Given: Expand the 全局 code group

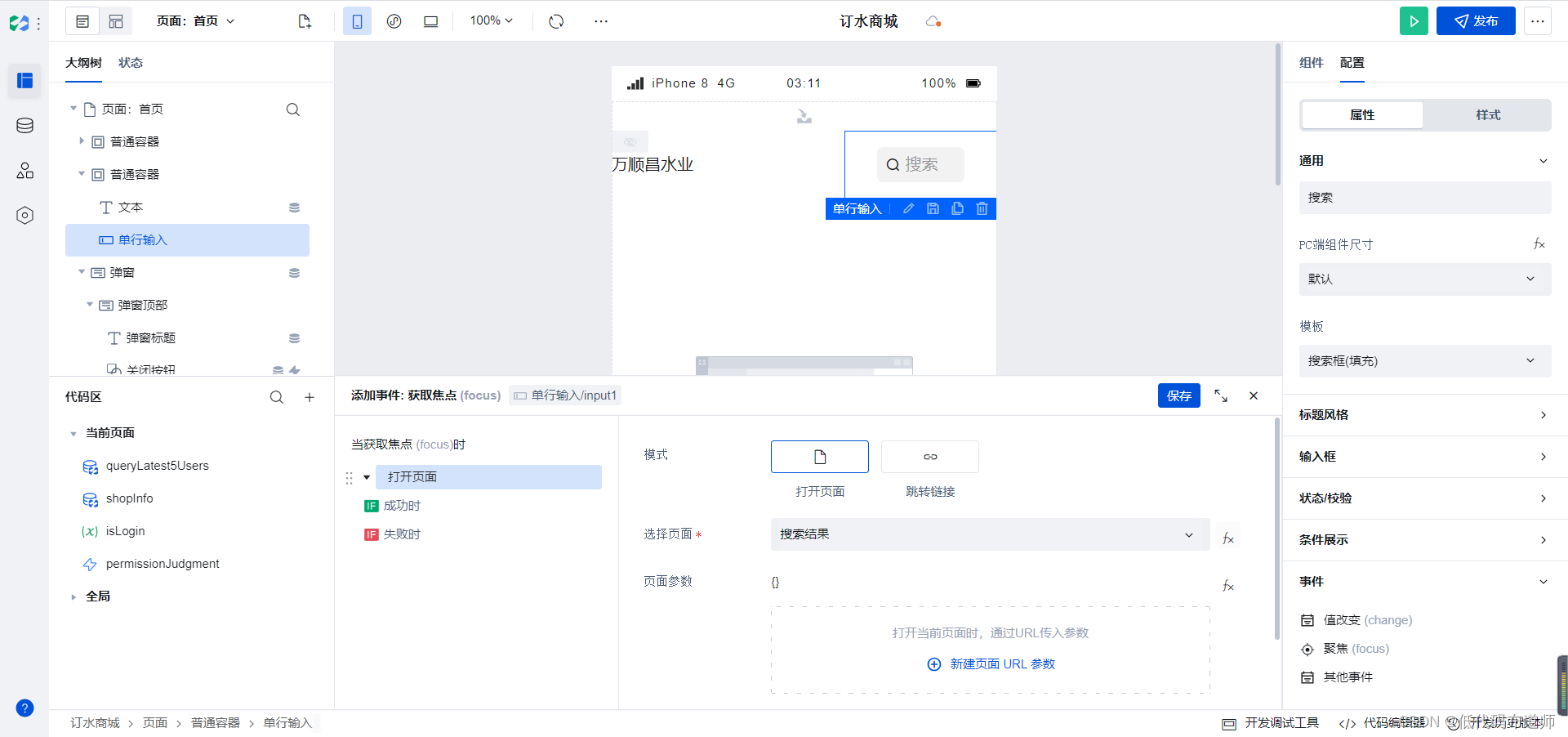Looking at the screenshot, I should (73, 597).
